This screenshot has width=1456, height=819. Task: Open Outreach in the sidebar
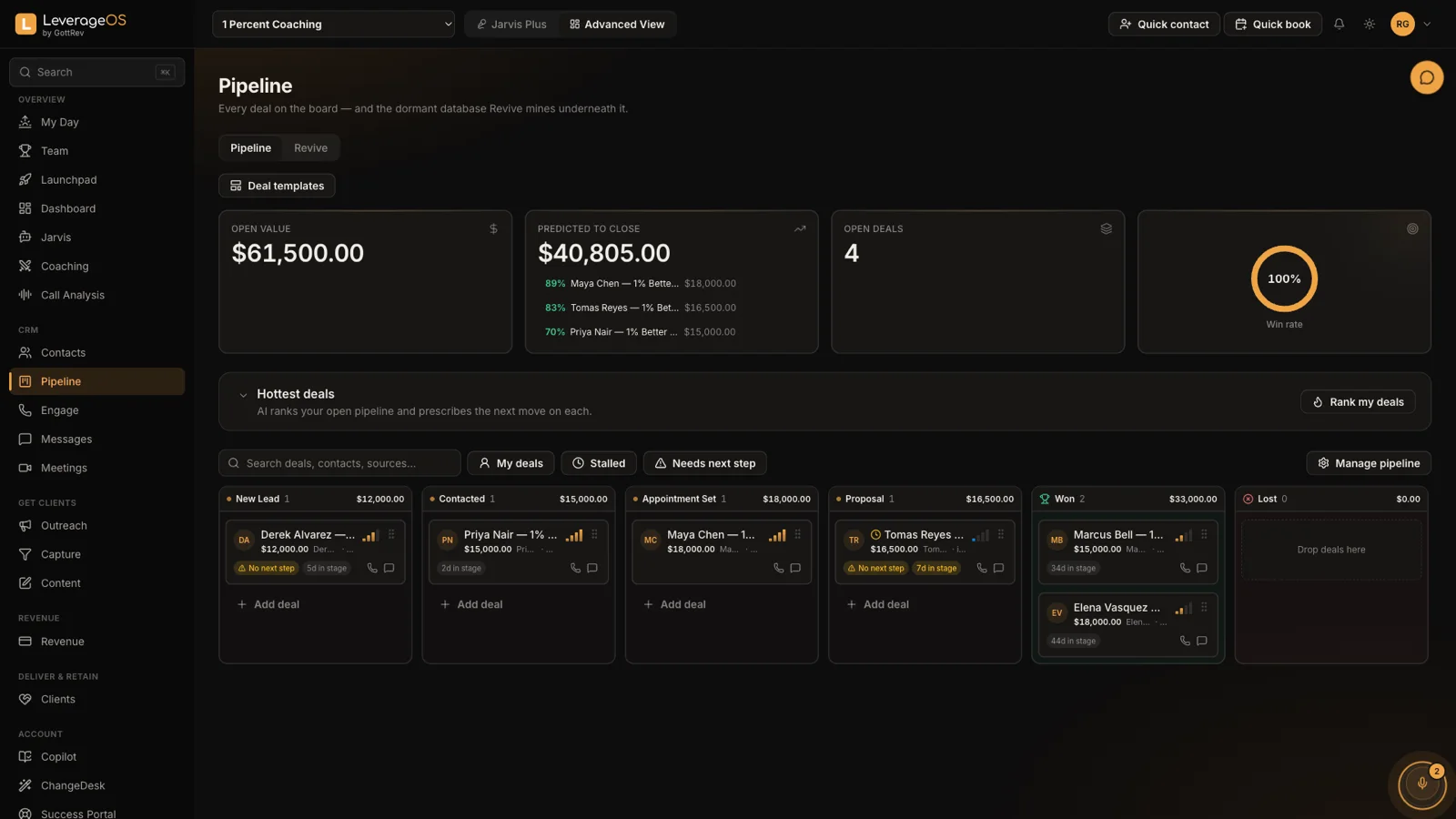click(x=96, y=526)
